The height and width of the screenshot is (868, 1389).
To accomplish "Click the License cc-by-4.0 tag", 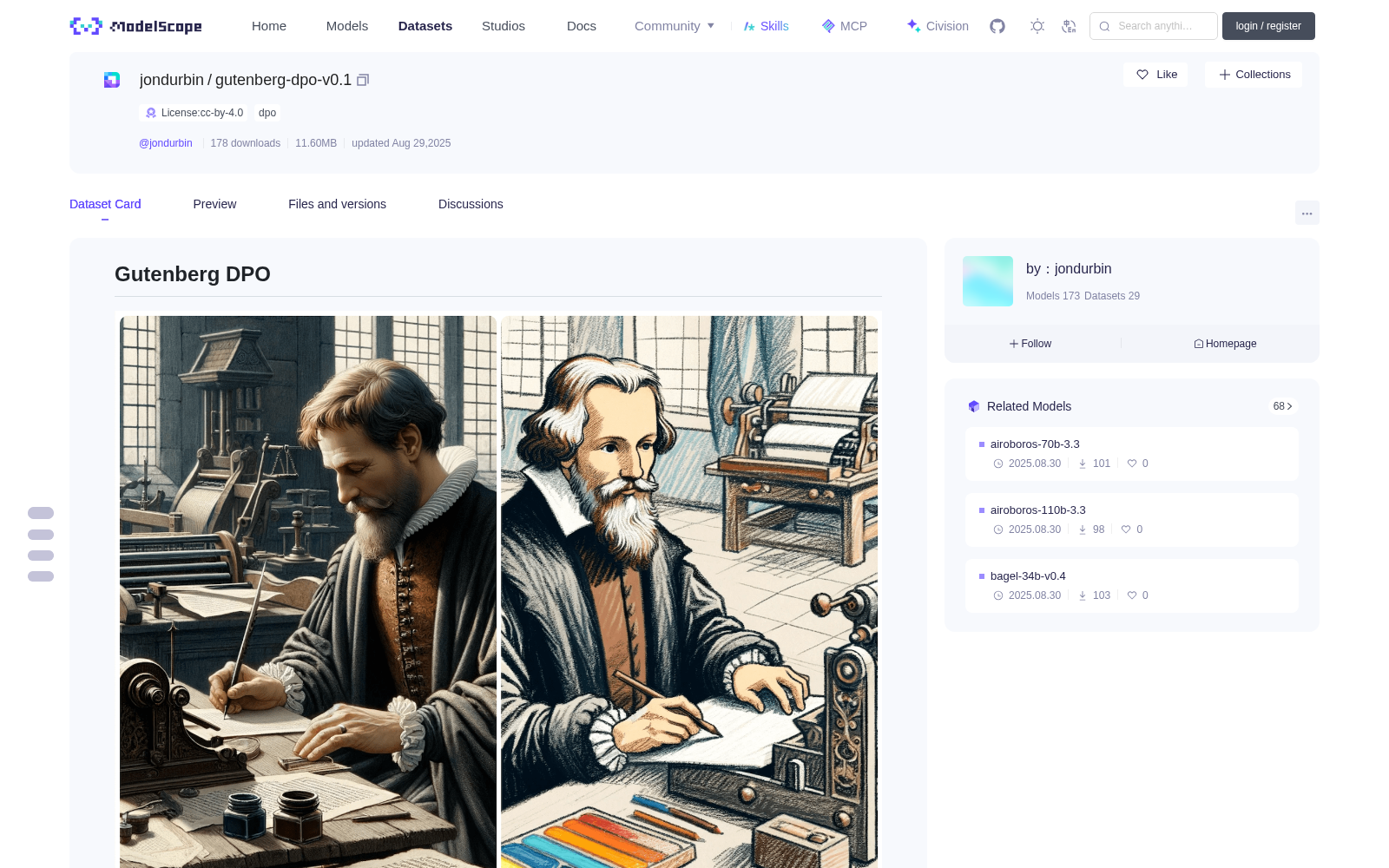I will (194, 113).
